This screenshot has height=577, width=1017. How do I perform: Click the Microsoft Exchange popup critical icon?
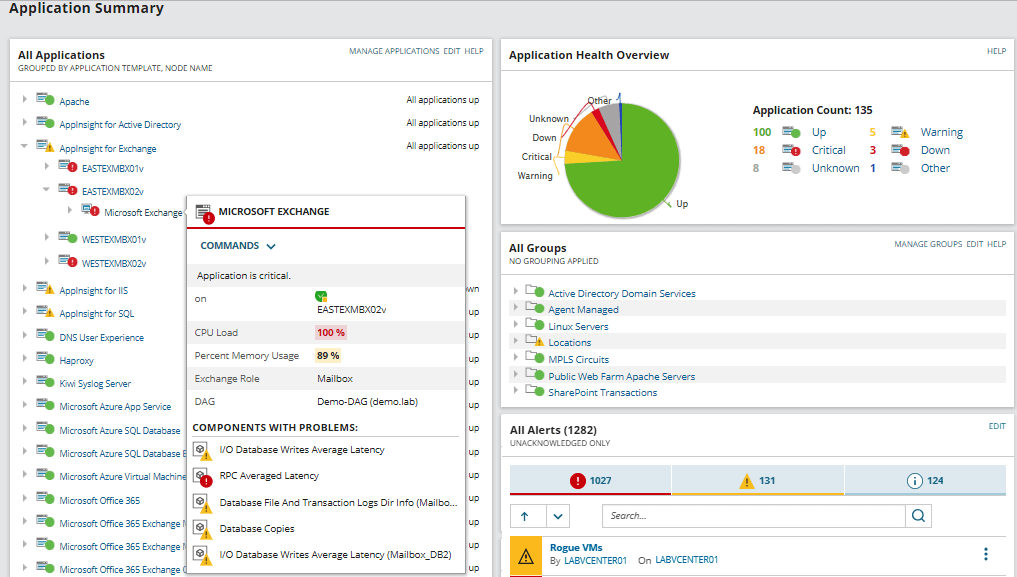tap(205, 214)
